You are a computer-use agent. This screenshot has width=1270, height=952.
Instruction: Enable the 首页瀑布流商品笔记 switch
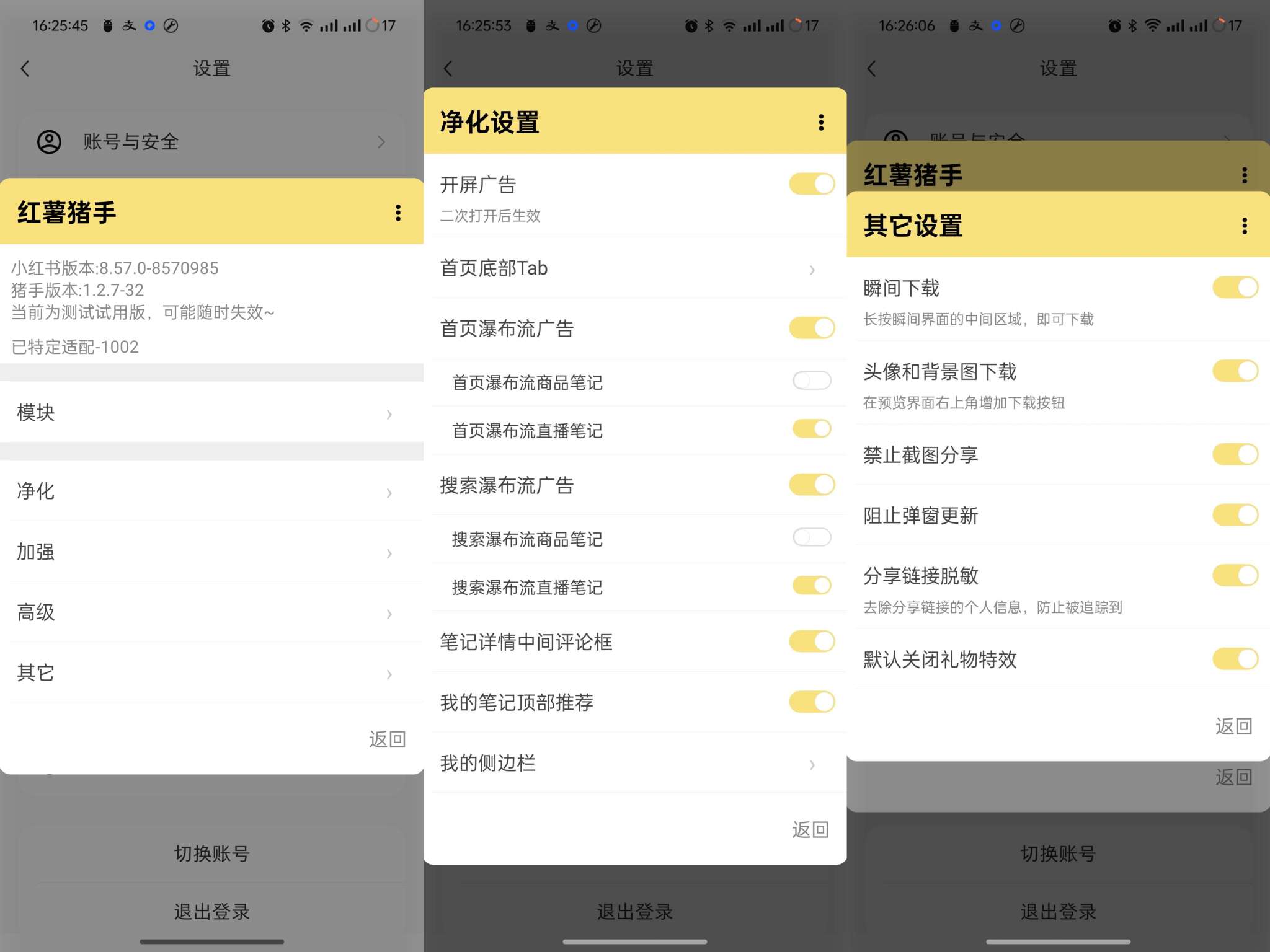pyautogui.click(x=812, y=380)
